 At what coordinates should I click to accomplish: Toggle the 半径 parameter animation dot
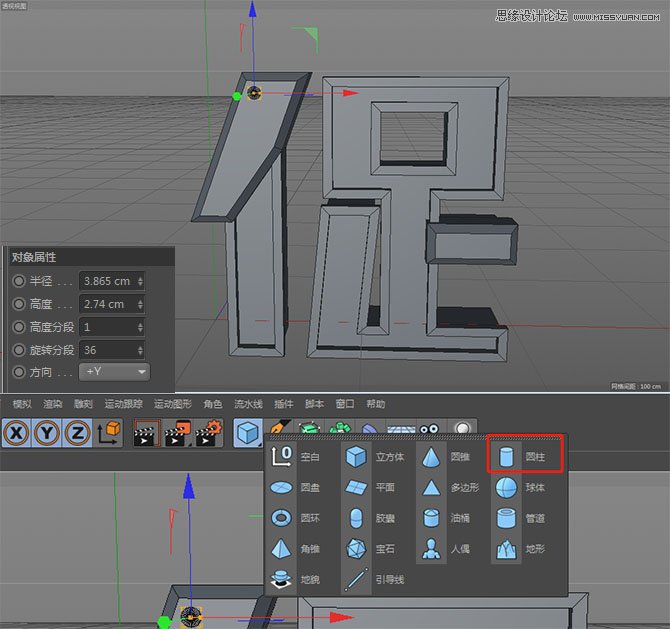pyautogui.click(x=19, y=281)
